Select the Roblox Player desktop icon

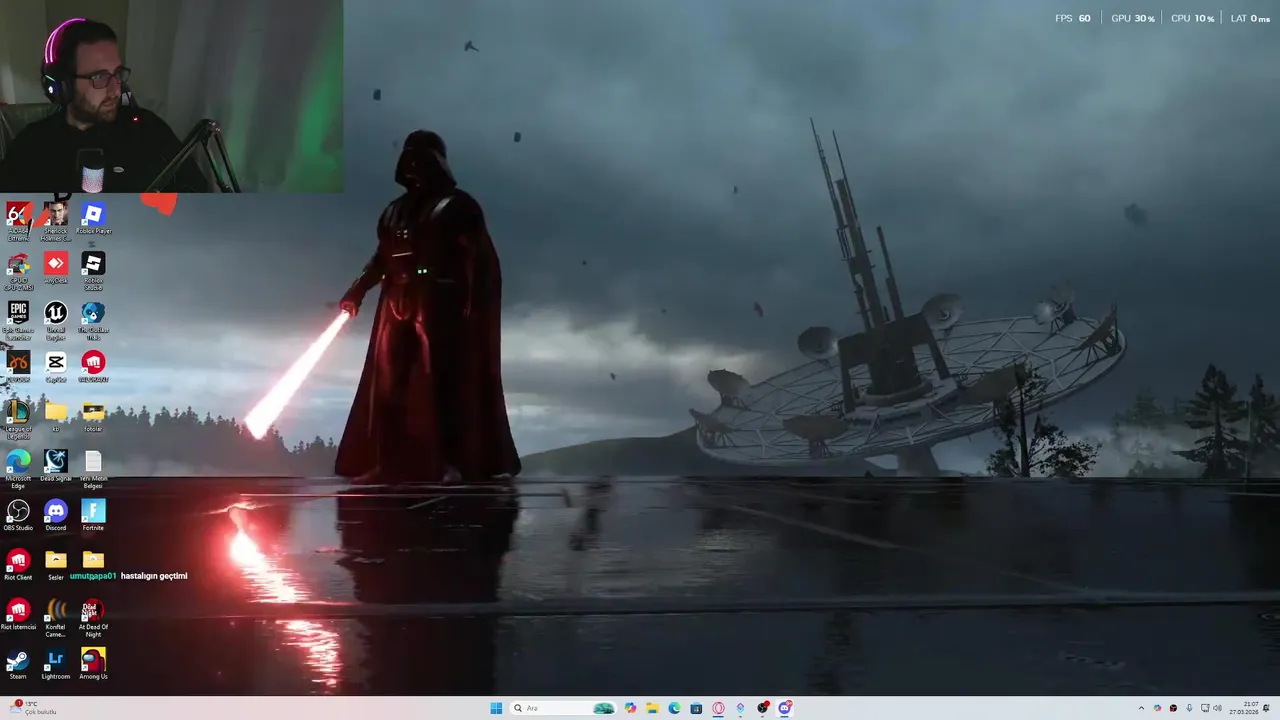pos(93,218)
